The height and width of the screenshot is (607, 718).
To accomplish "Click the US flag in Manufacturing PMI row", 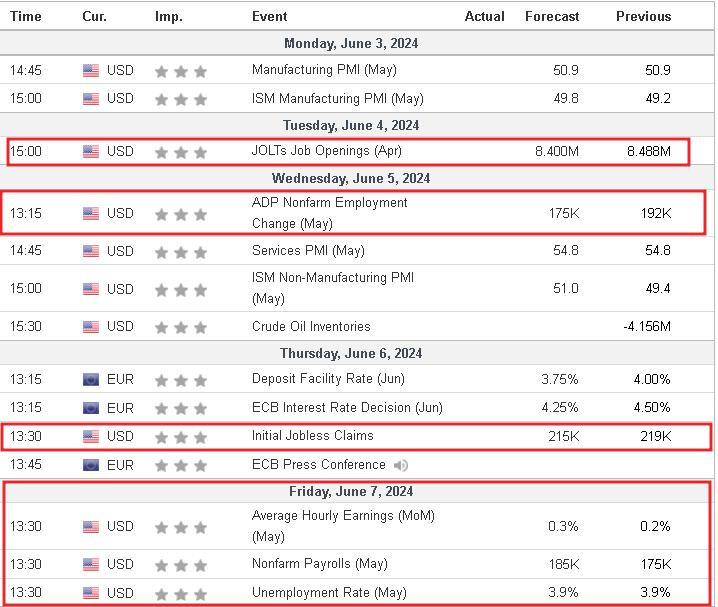I will 91,70.
